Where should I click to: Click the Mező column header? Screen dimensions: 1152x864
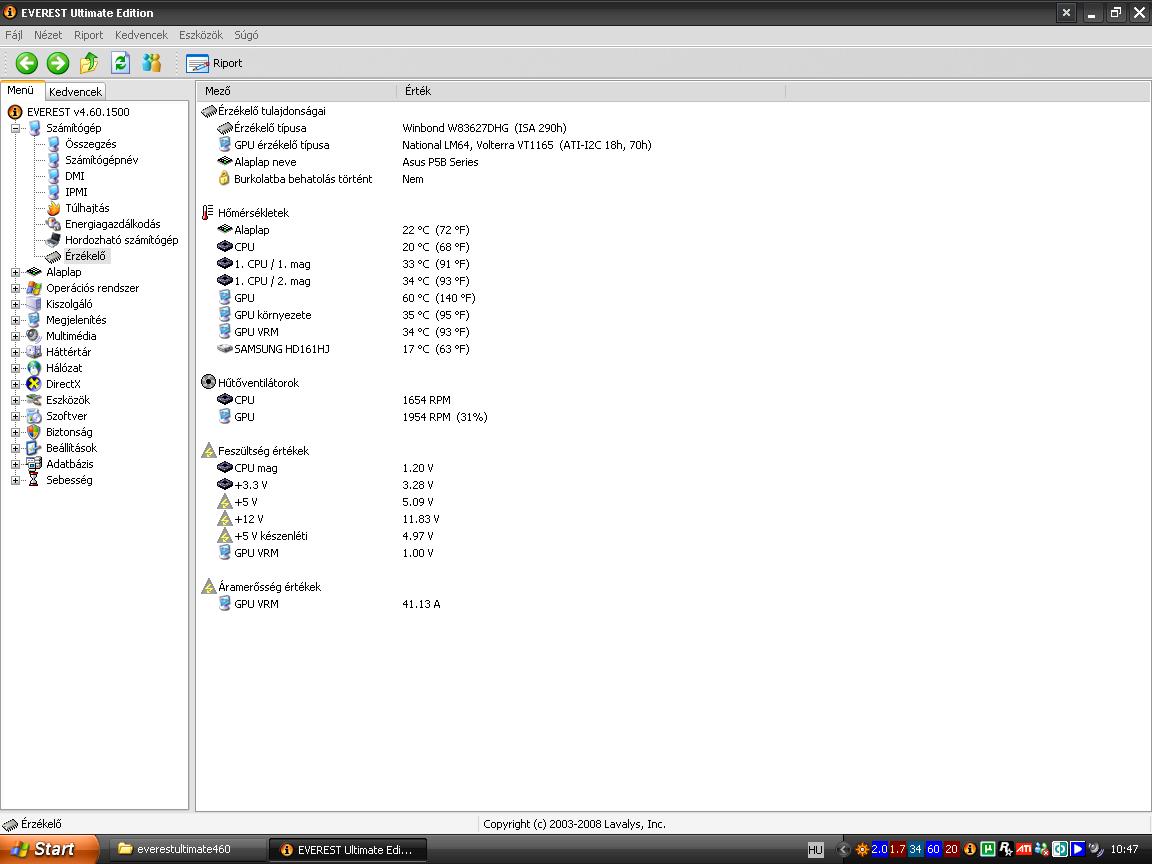click(x=296, y=91)
